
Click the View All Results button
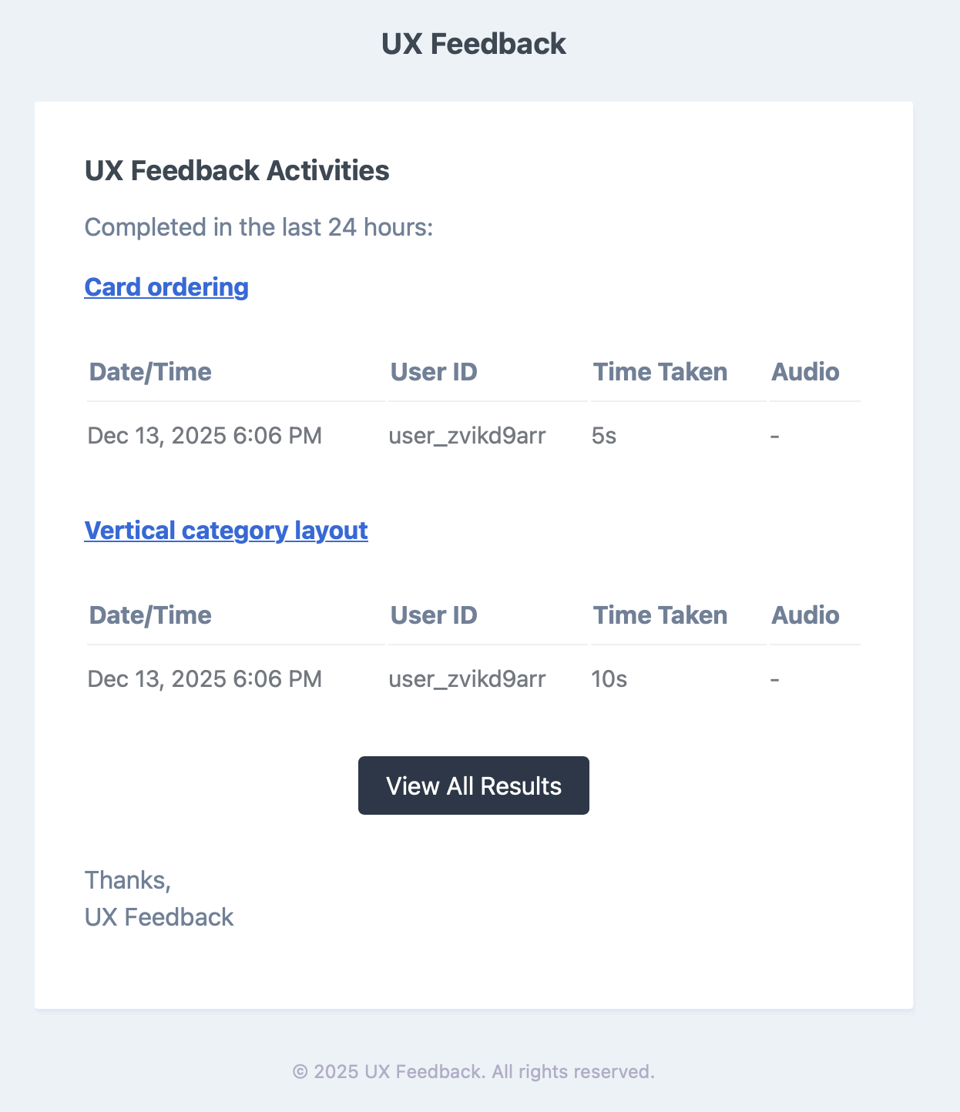473,786
